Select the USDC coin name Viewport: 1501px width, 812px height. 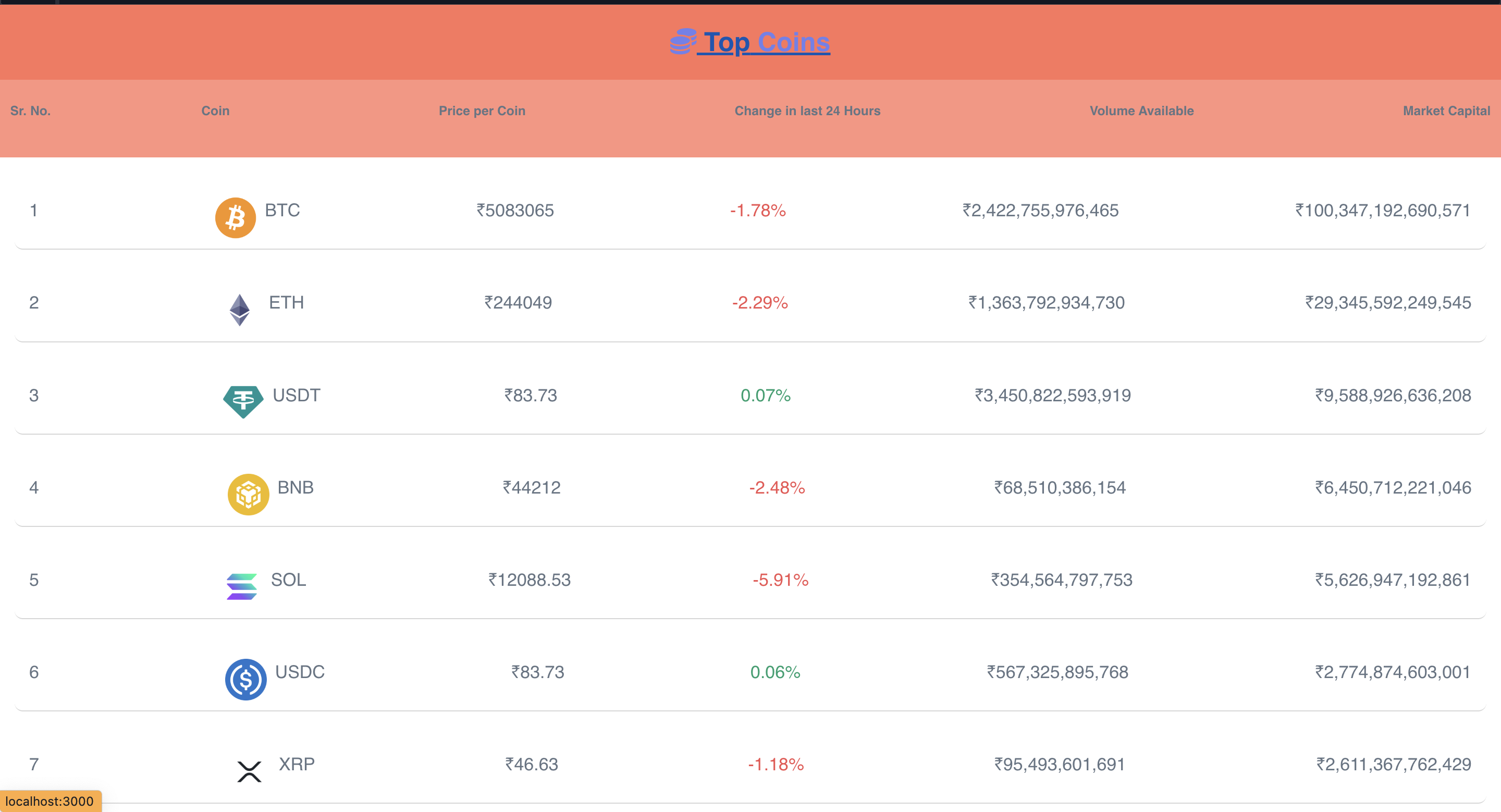[x=300, y=672]
